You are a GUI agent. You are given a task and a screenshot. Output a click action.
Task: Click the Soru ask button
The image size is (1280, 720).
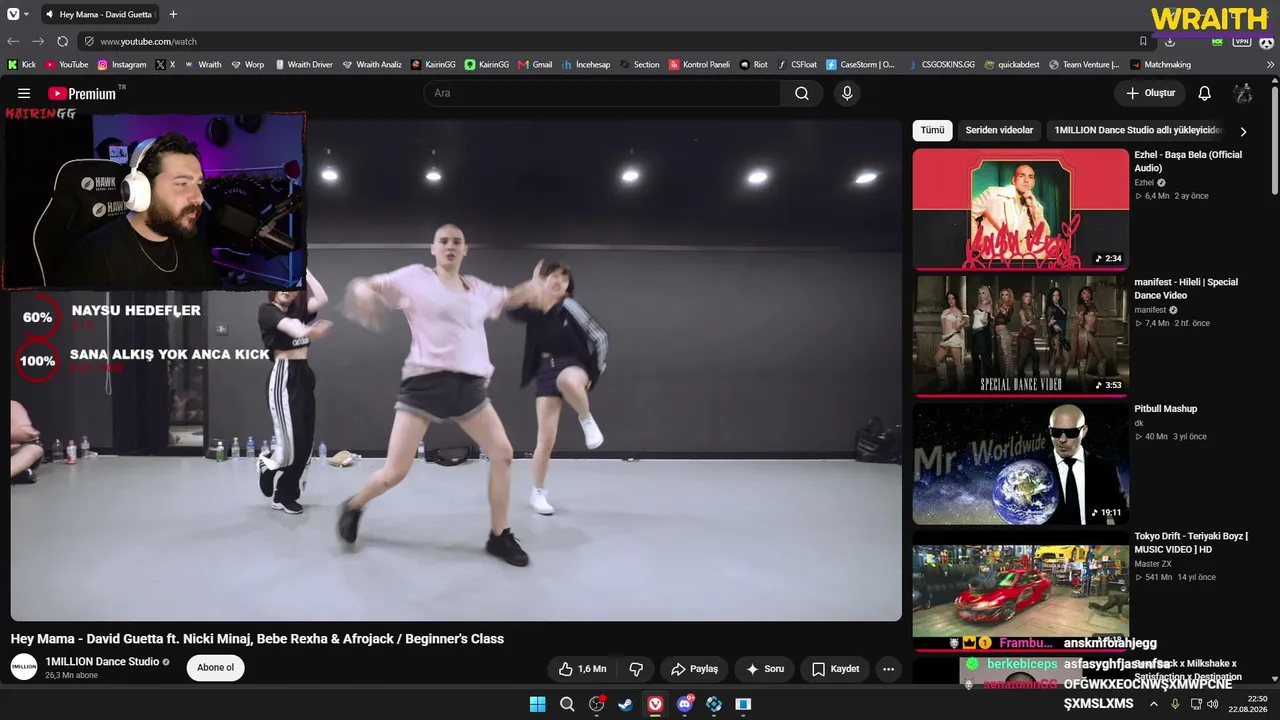(x=764, y=669)
